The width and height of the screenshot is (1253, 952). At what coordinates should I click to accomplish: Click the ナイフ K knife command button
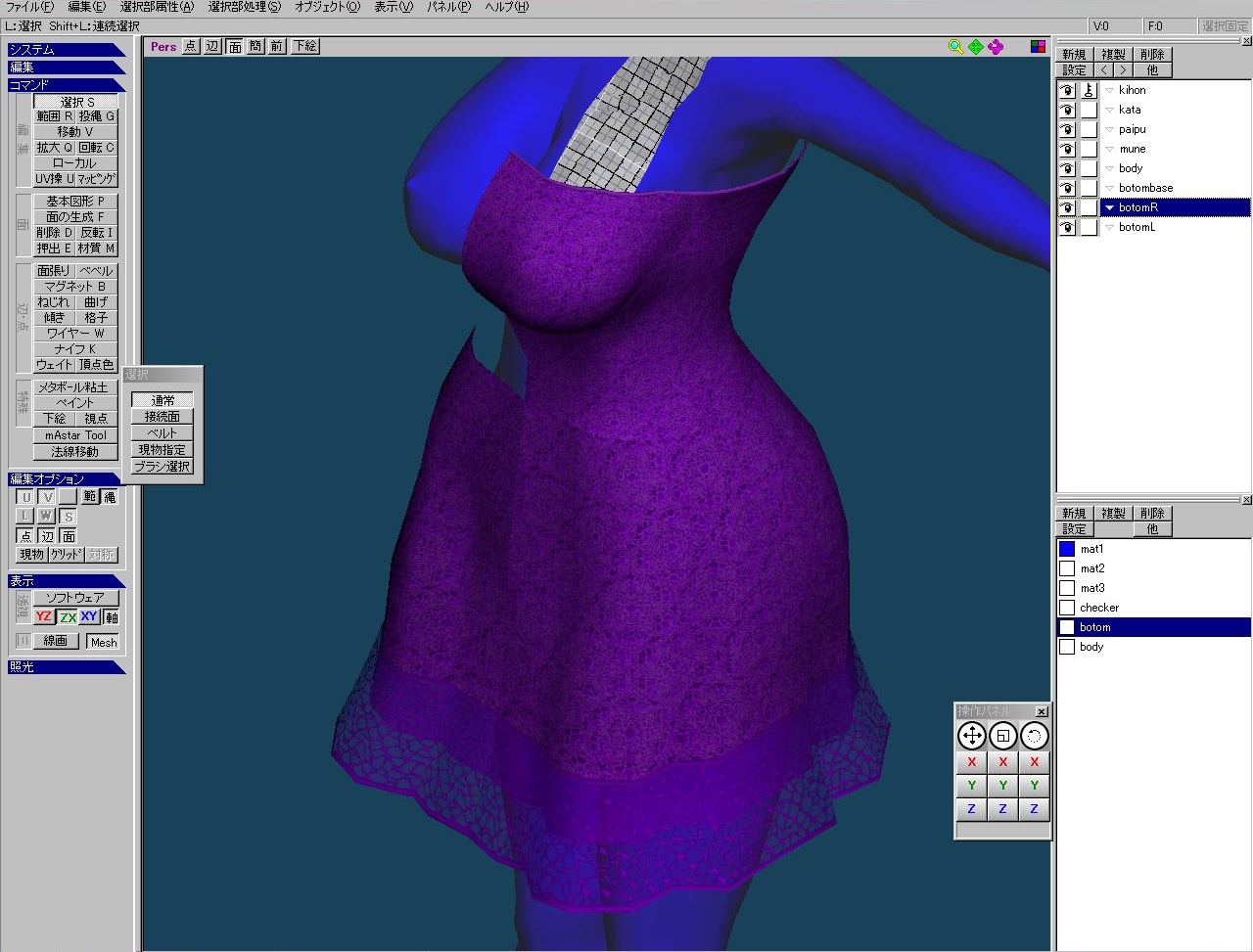pos(75,348)
